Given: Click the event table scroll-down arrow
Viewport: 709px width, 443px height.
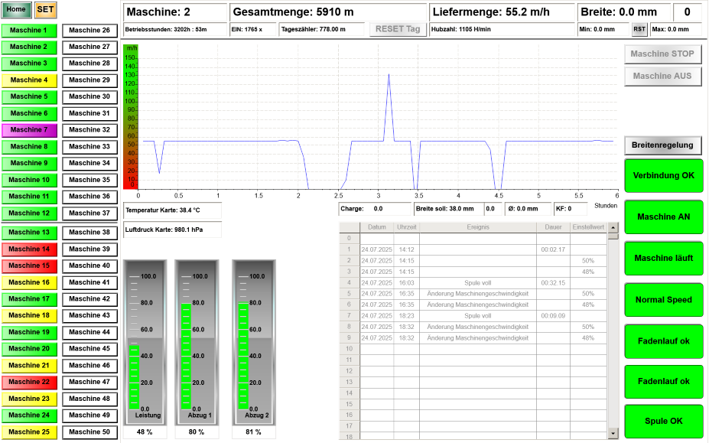Looking at the screenshot, I should coord(613,436).
